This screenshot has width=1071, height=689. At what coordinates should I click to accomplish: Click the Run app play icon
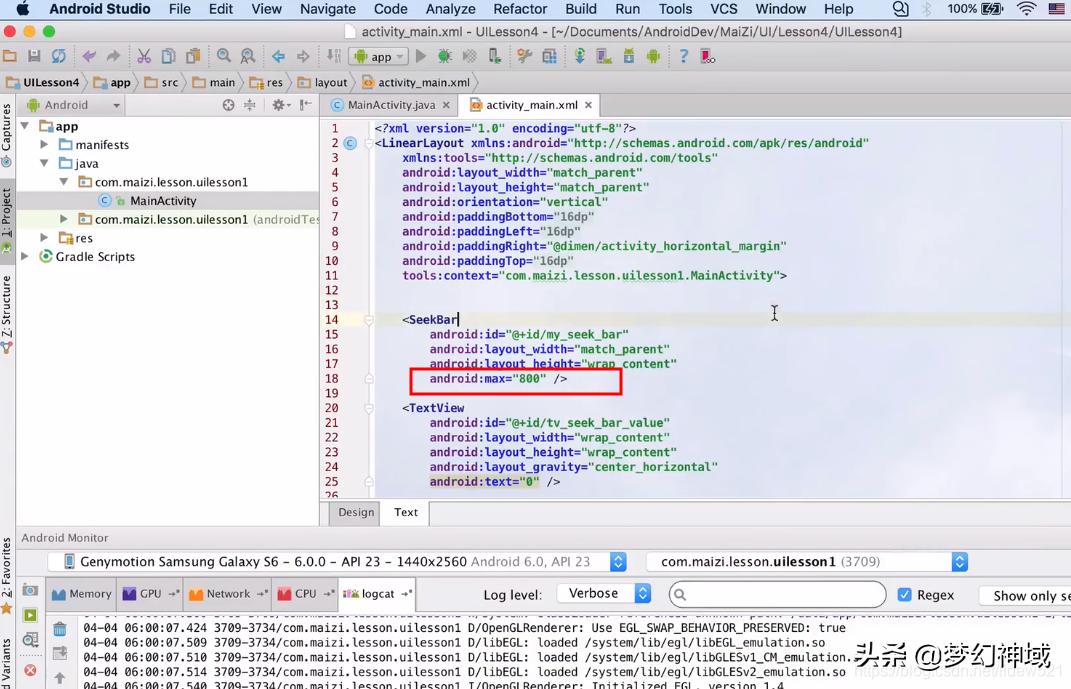(421, 57)
